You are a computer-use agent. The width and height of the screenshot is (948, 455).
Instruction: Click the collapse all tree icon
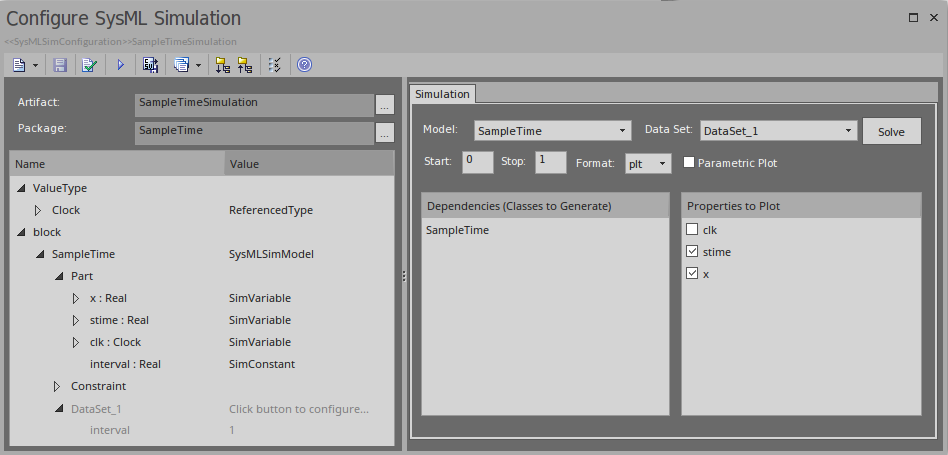[245, 65]
